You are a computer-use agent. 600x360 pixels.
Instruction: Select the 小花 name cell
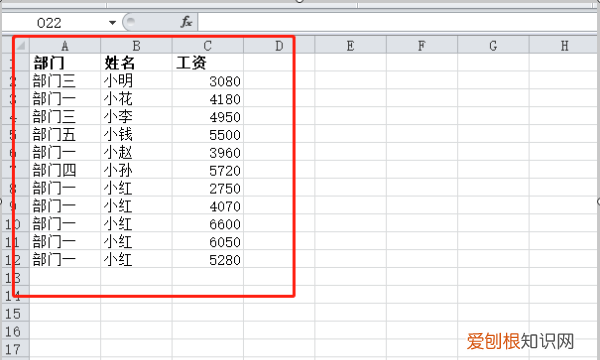click(136, 99)
